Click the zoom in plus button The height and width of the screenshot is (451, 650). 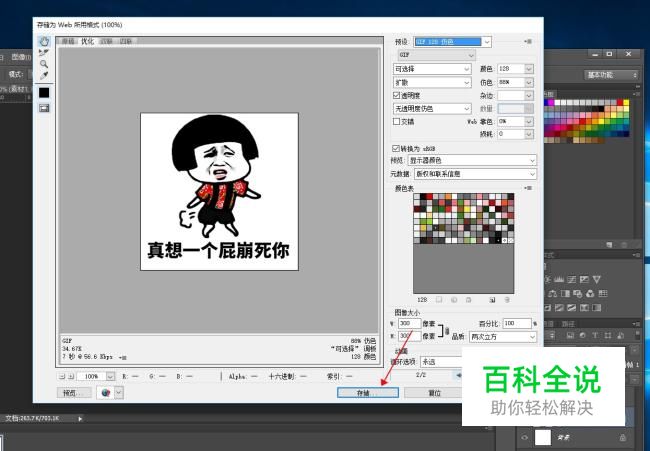[71, 376]
